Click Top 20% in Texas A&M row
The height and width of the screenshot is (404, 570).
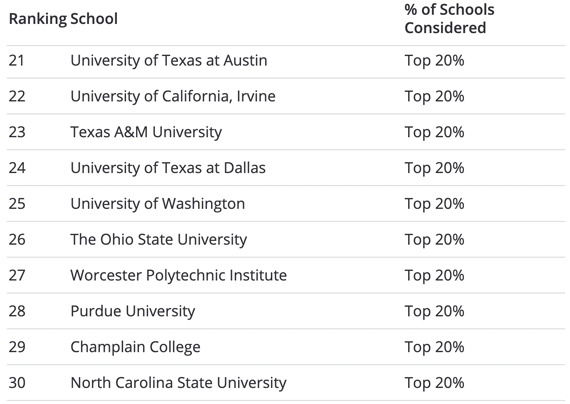(x=434, y=132)
